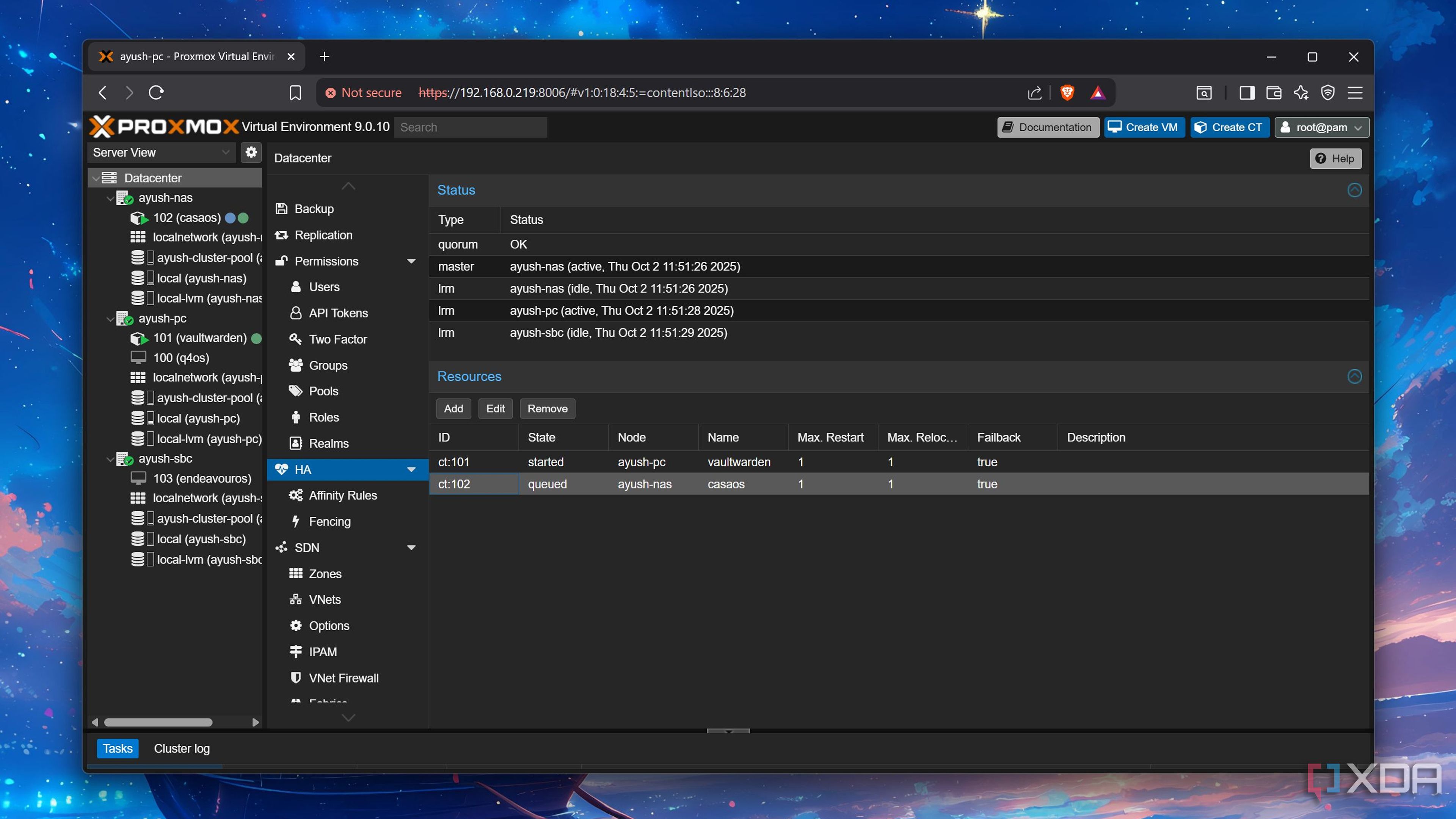Open Two Factor settings

(x=347, y=339)
